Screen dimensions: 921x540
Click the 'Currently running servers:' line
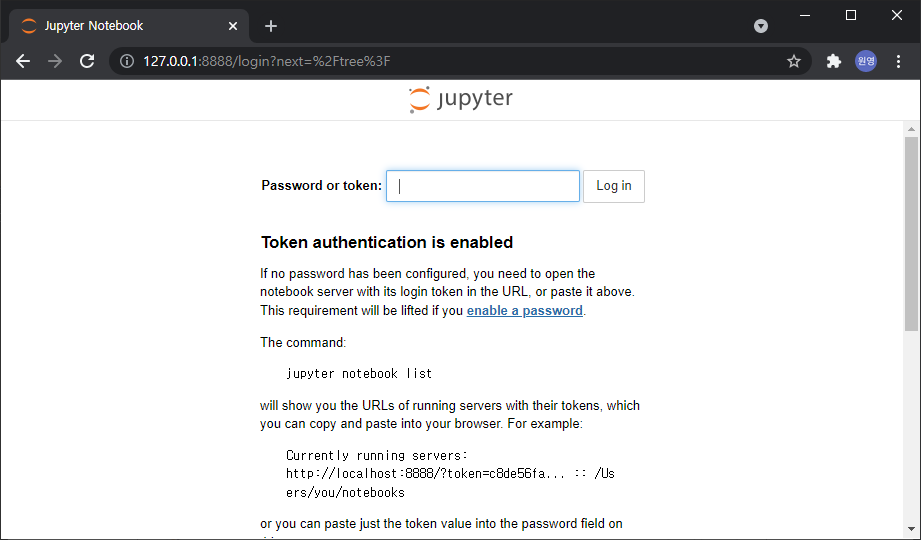pos(377,455)
